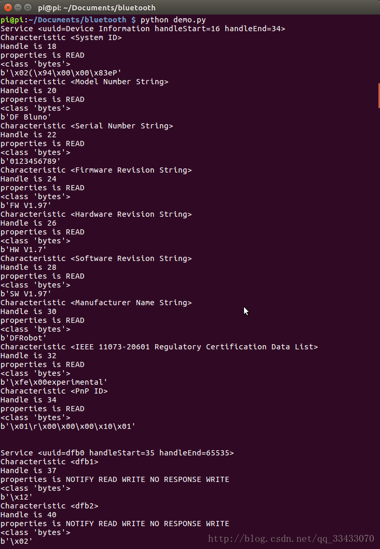Viewport: 380px width, 549px height.
Task: Click the Characteristic <Serial Number String> line
Action: click(x=87, y=126)
